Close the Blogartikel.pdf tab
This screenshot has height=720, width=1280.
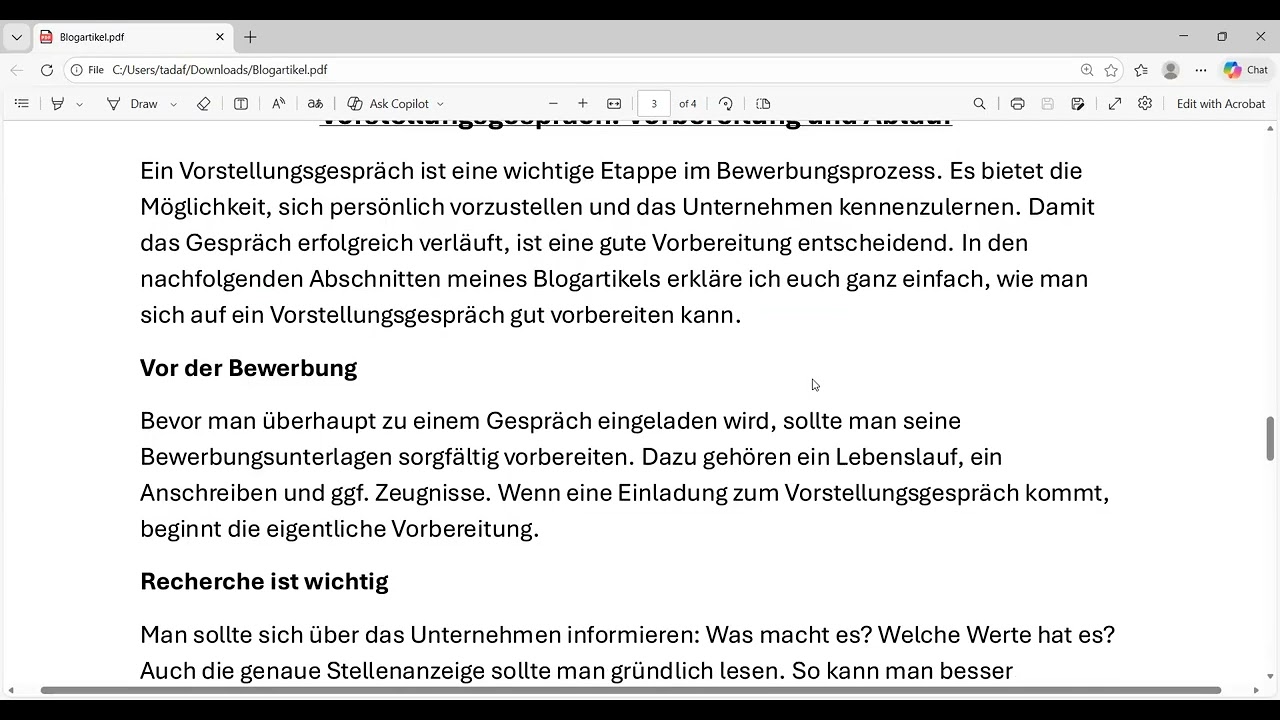pos(220,37)
